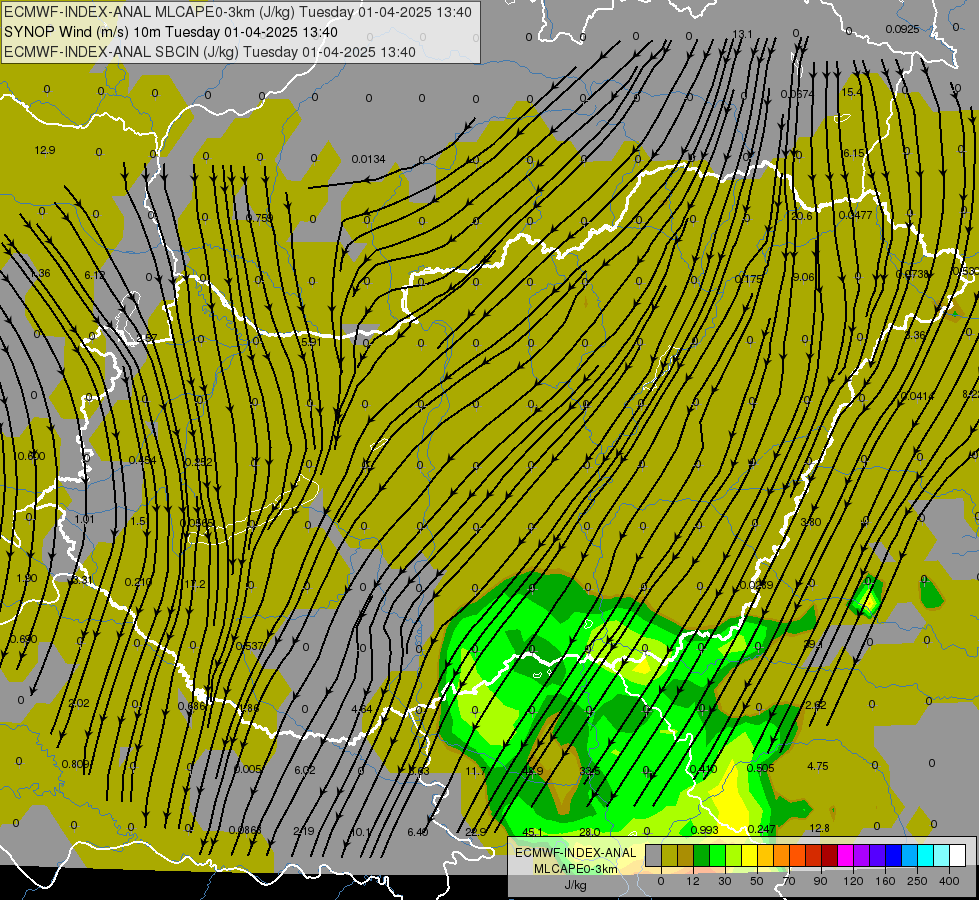Screen dimensions: 979x900
Task: Pick the cyan legend swatch before 400
Action: 925,855
